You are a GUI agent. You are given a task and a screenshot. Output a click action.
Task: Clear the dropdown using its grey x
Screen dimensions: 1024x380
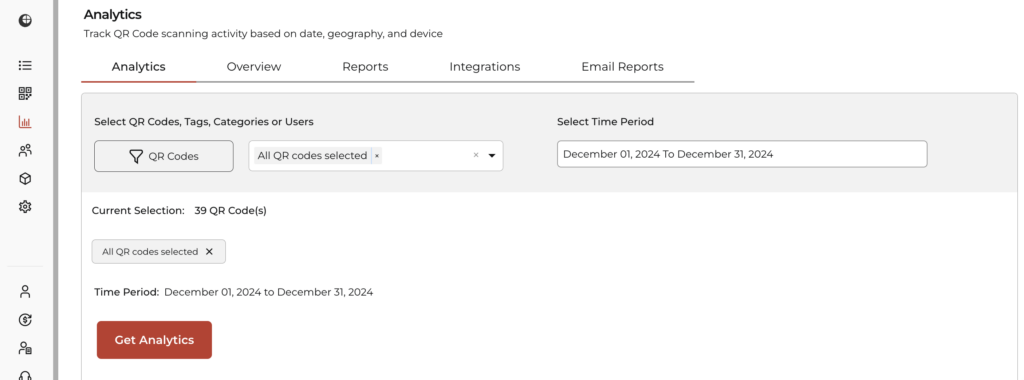[x=475, y=155]
